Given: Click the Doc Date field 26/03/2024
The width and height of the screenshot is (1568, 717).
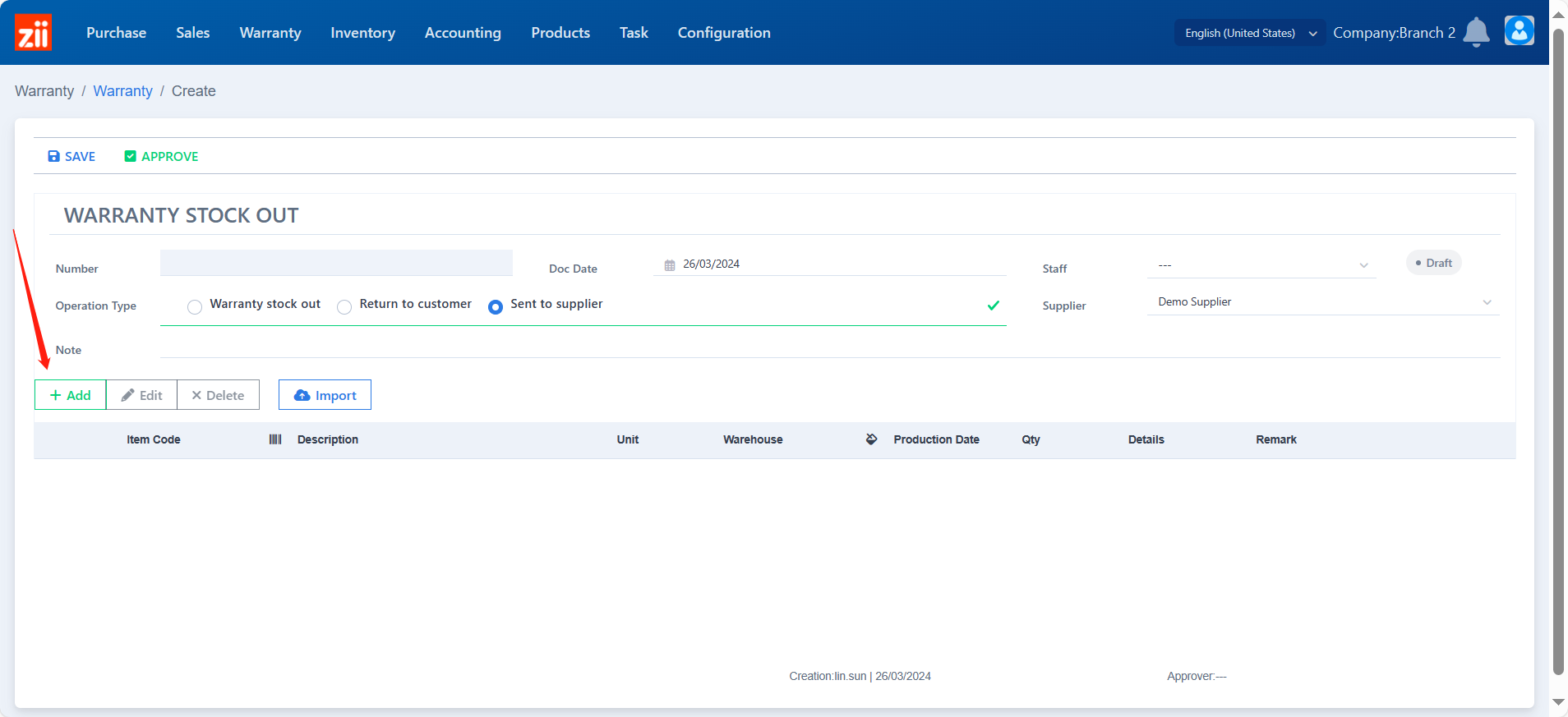Looking at the screenshot, I should [830, 264].
